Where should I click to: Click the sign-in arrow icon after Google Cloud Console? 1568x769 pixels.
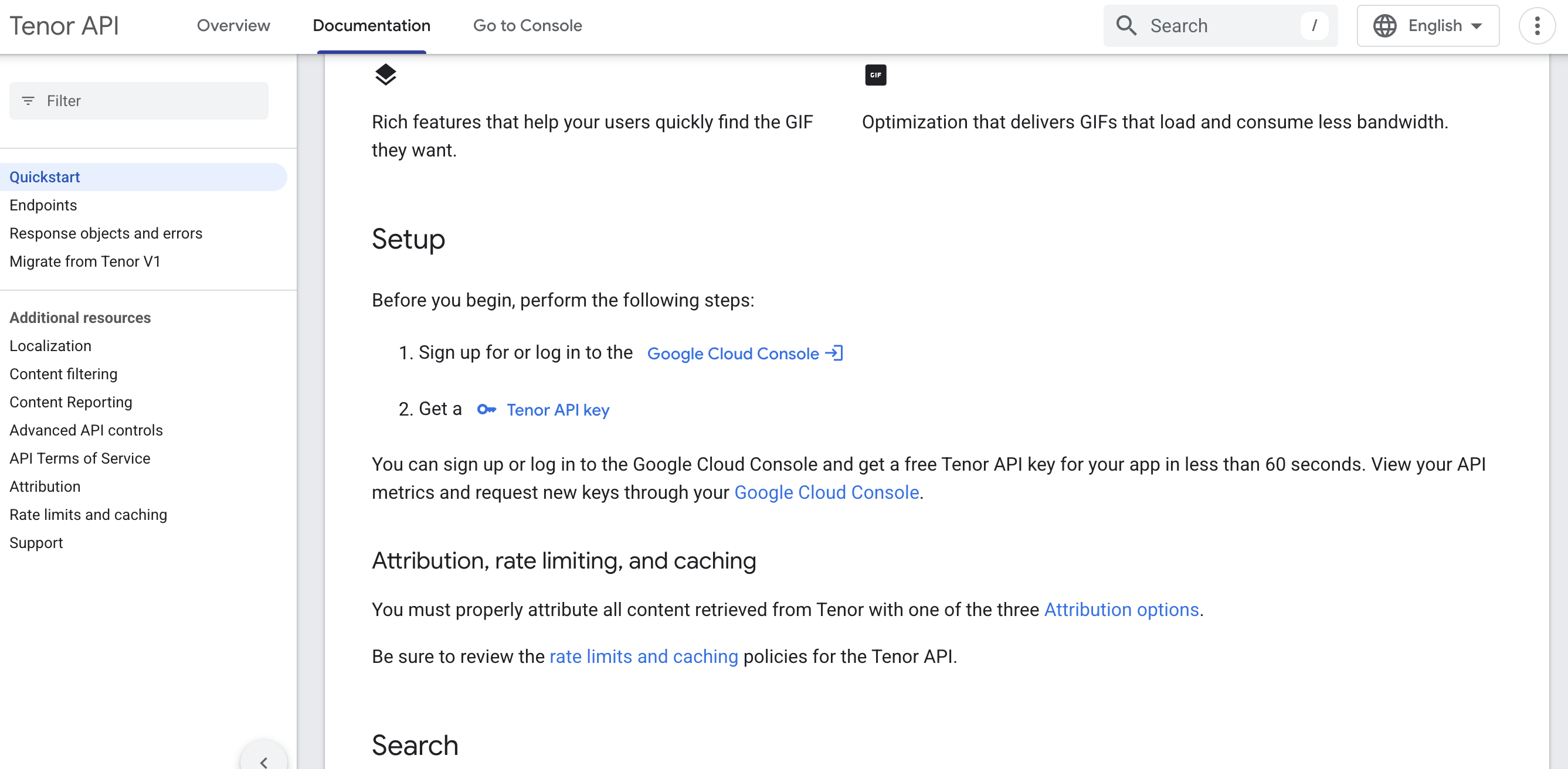(834, 353)
